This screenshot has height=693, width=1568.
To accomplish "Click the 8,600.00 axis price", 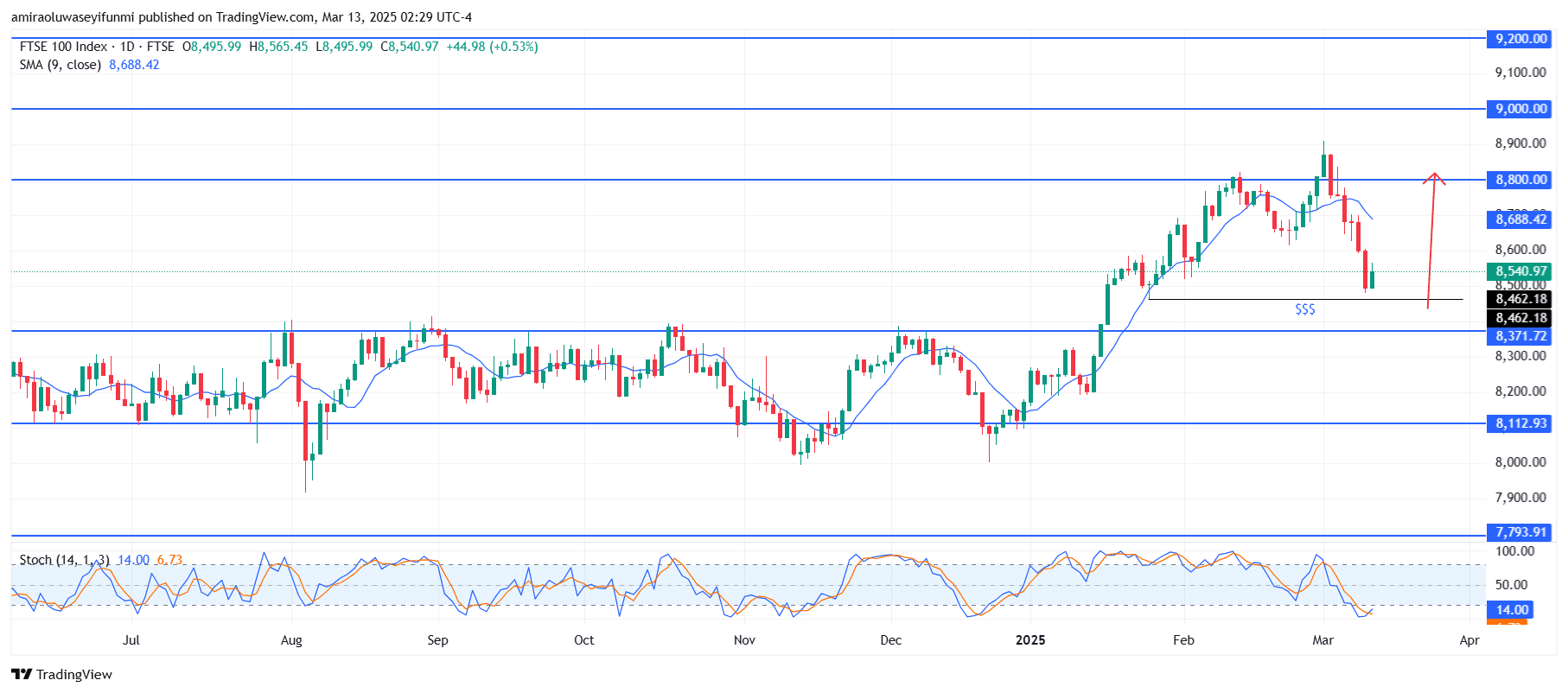I will pyautogui.click(x=1520, y=250).
